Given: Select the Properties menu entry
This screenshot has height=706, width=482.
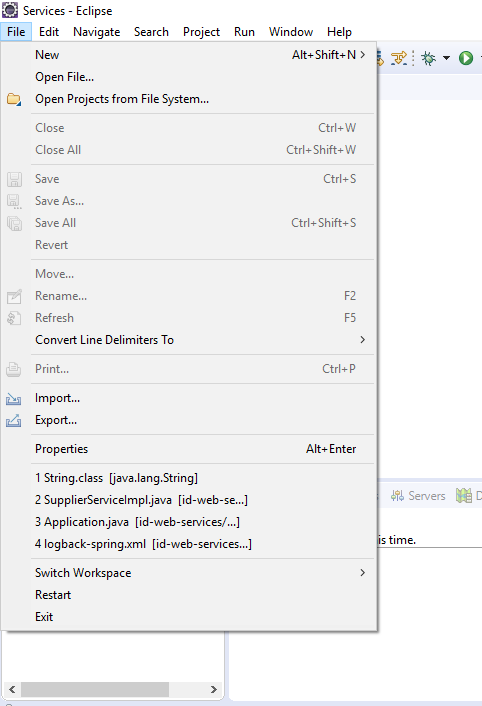Looking at the screenshot, I should pyautogui.click(x=189, y=449).
